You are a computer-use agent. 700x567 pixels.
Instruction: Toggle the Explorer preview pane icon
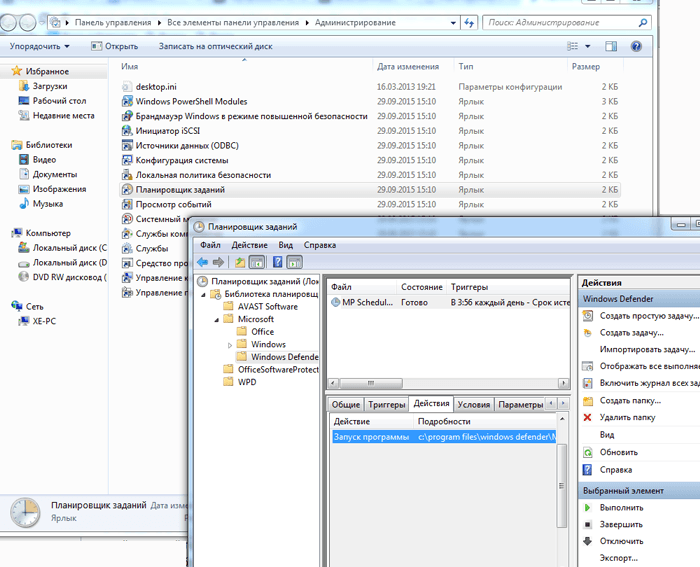click(611, 46)
